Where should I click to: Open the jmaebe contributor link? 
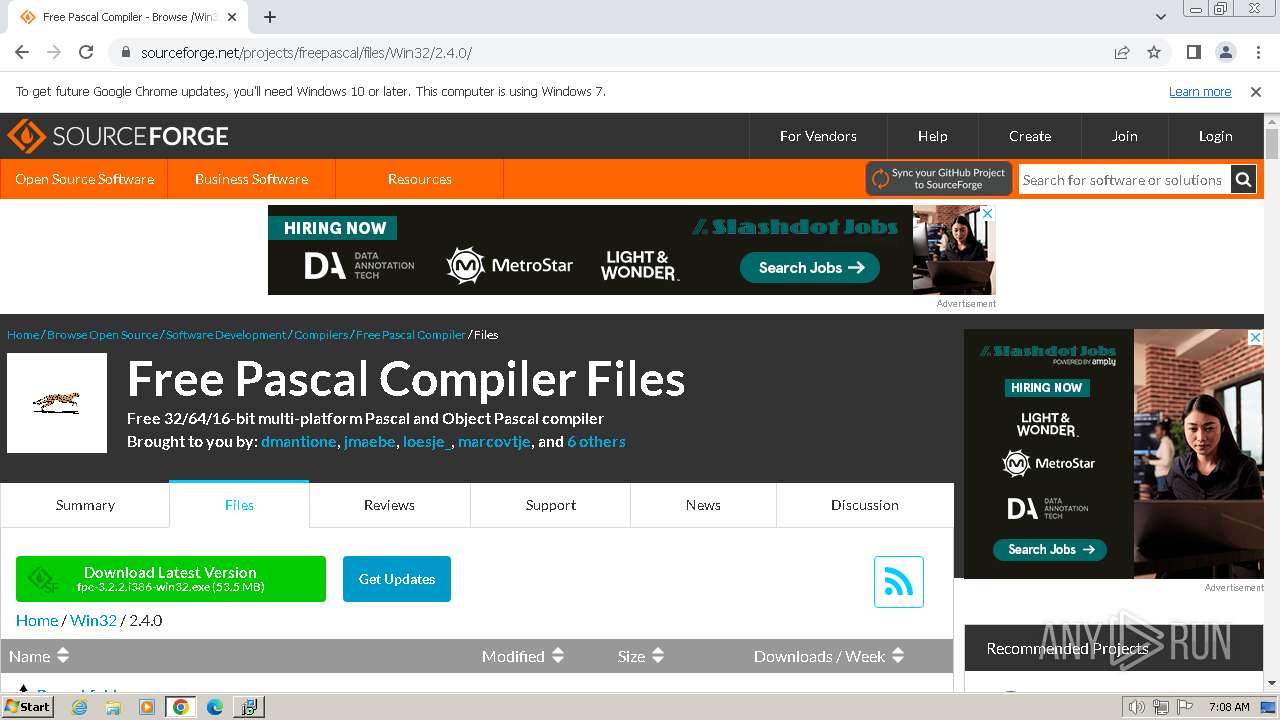click(369, 441)
